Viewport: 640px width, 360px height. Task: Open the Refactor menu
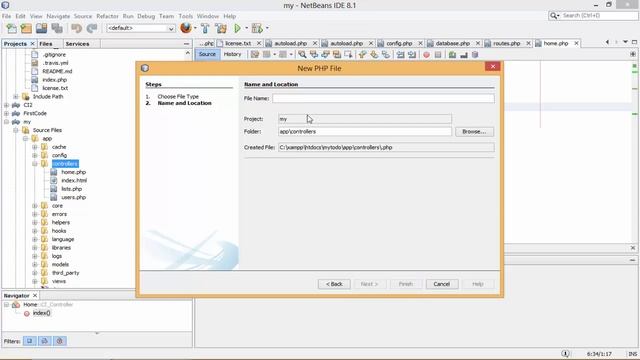[x=107, y=16]
